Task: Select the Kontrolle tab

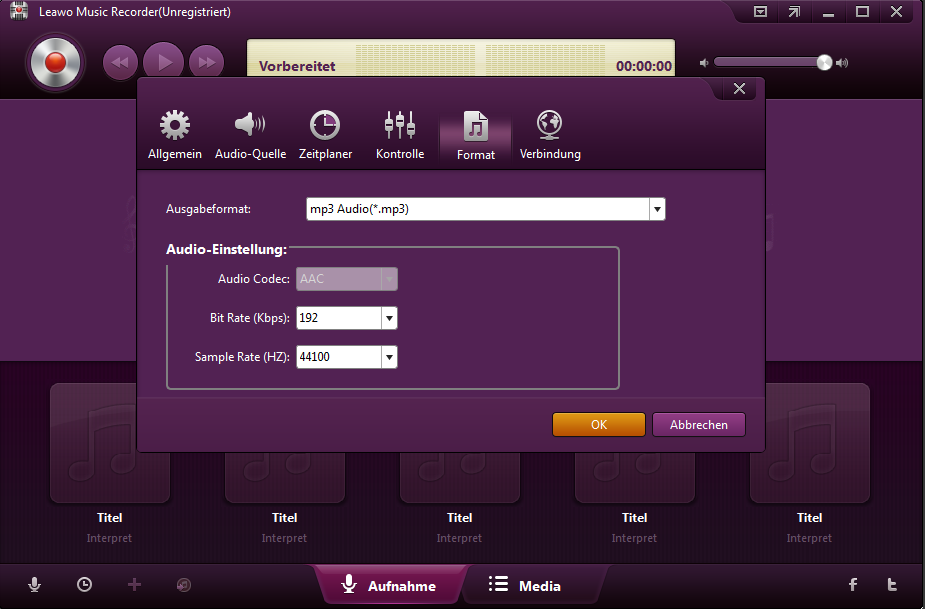Action: click(x=400, y=135)
